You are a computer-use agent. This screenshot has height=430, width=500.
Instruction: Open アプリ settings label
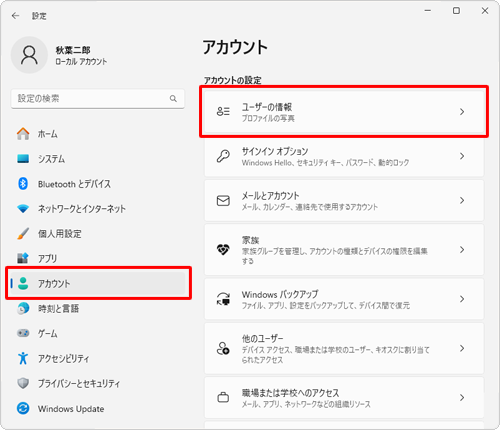[x=47, y=259]
